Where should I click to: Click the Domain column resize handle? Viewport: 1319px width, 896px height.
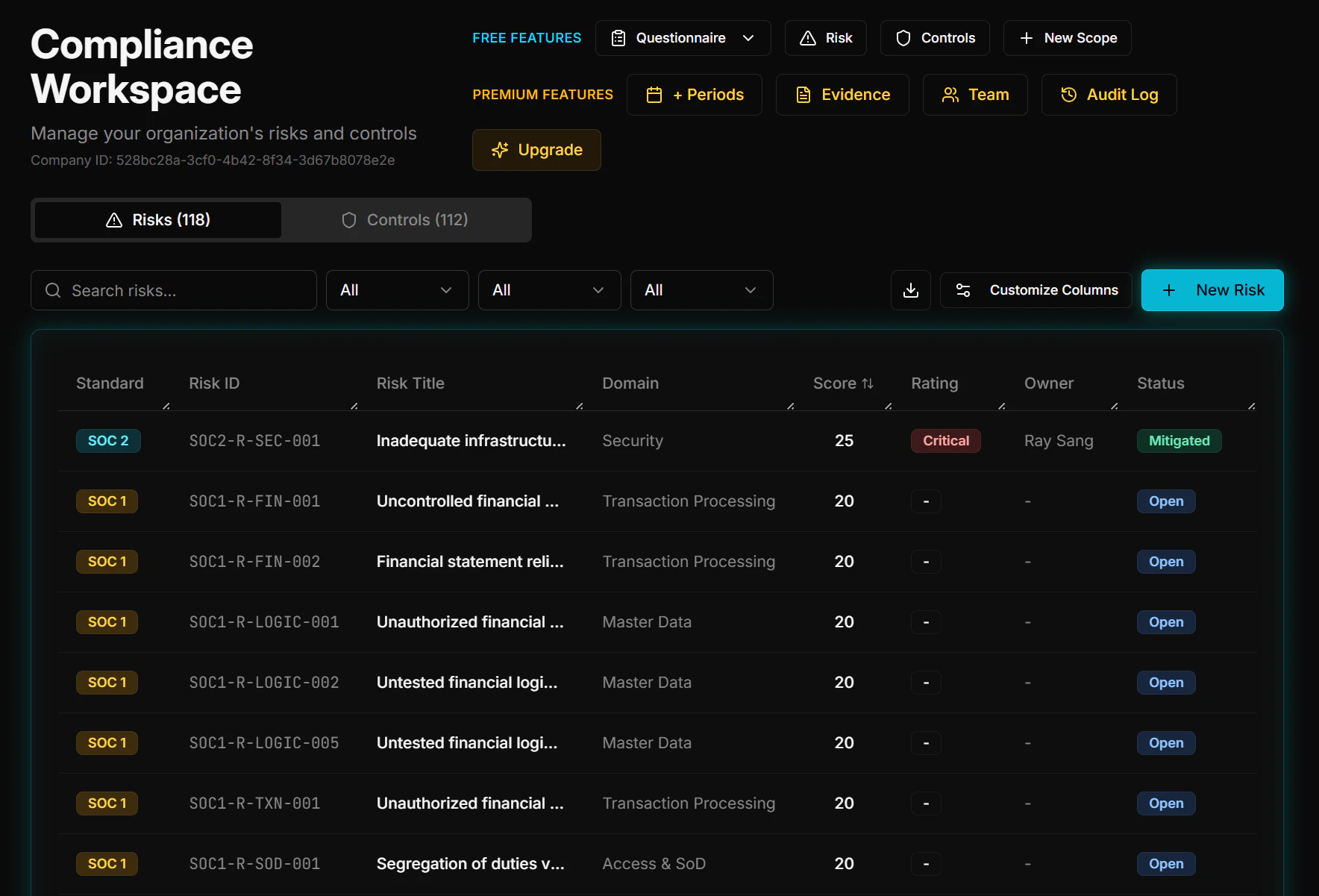(791, 406)
